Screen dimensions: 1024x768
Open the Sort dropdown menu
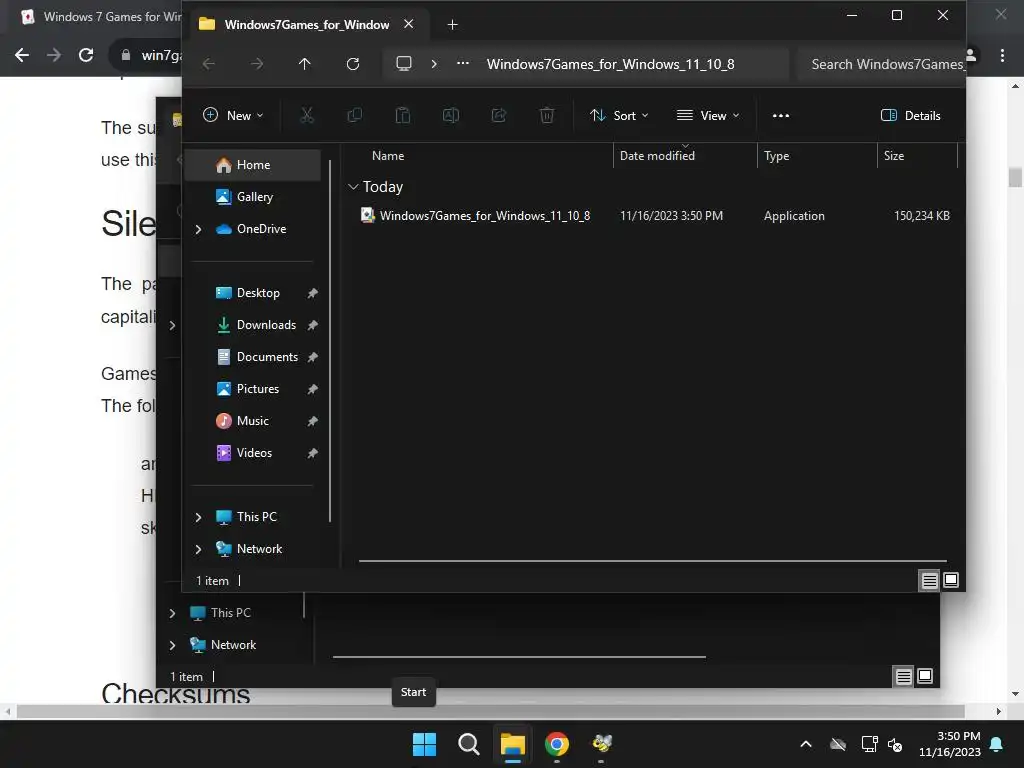click(619, 116)
